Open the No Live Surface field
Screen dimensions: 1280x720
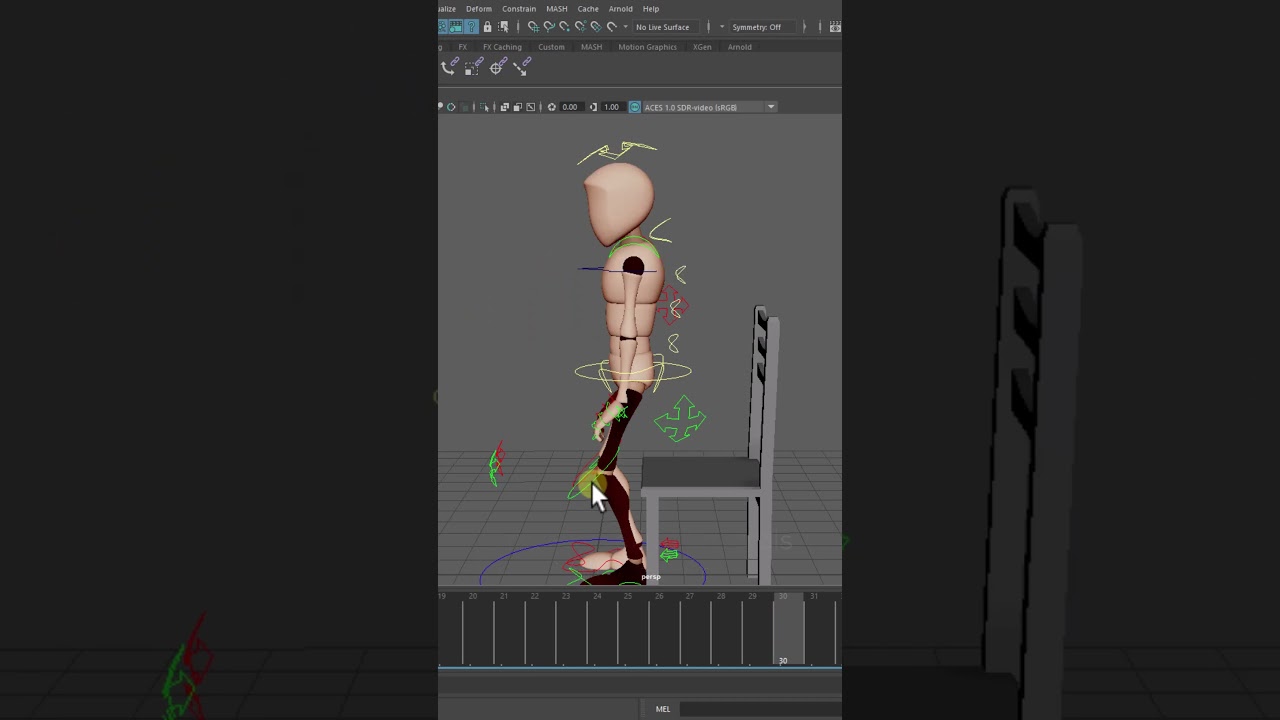666,27
